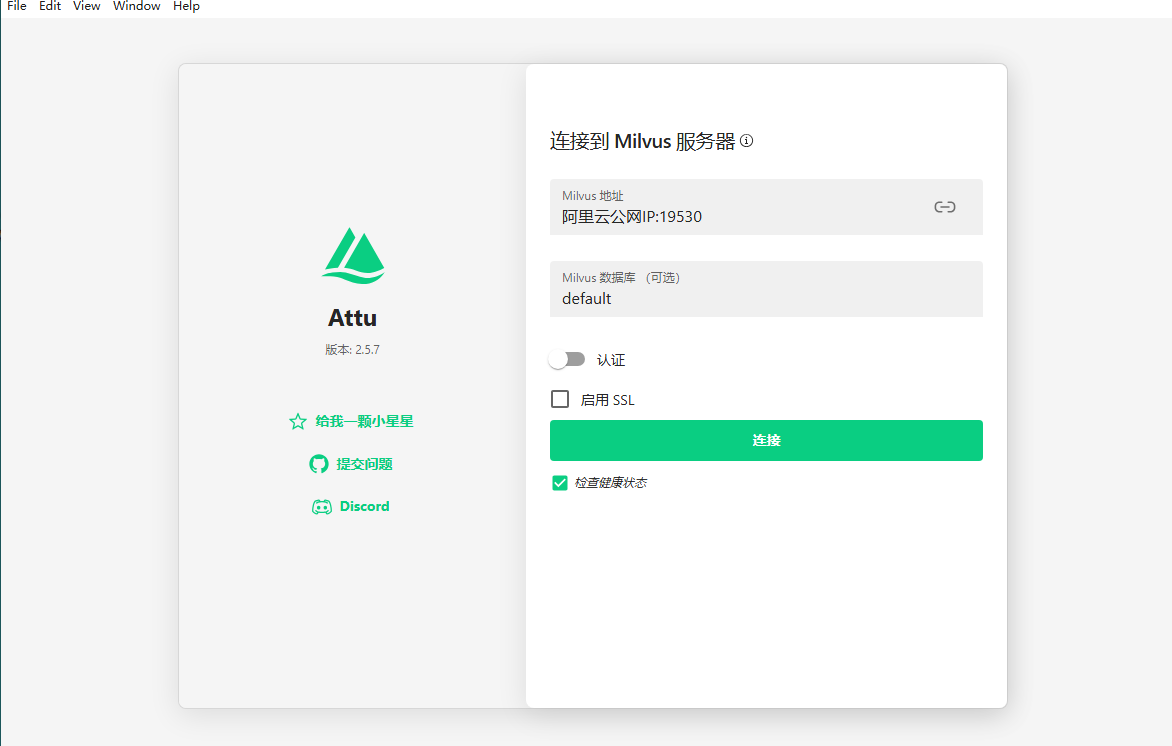Click the 连接到 Milvus 服务器 heading

[x=643, y=141]
